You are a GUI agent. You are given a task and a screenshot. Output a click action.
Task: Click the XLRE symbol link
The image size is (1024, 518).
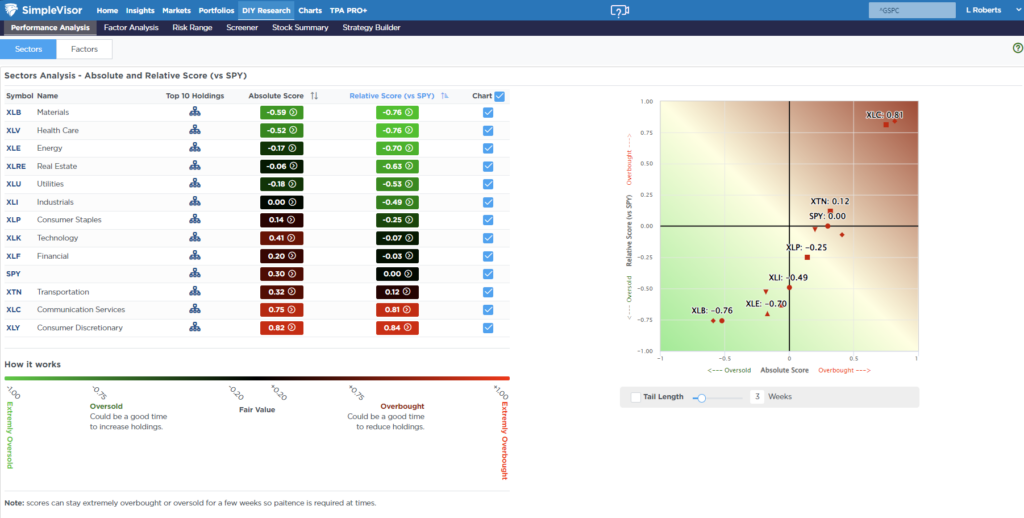tap(16, 166)
